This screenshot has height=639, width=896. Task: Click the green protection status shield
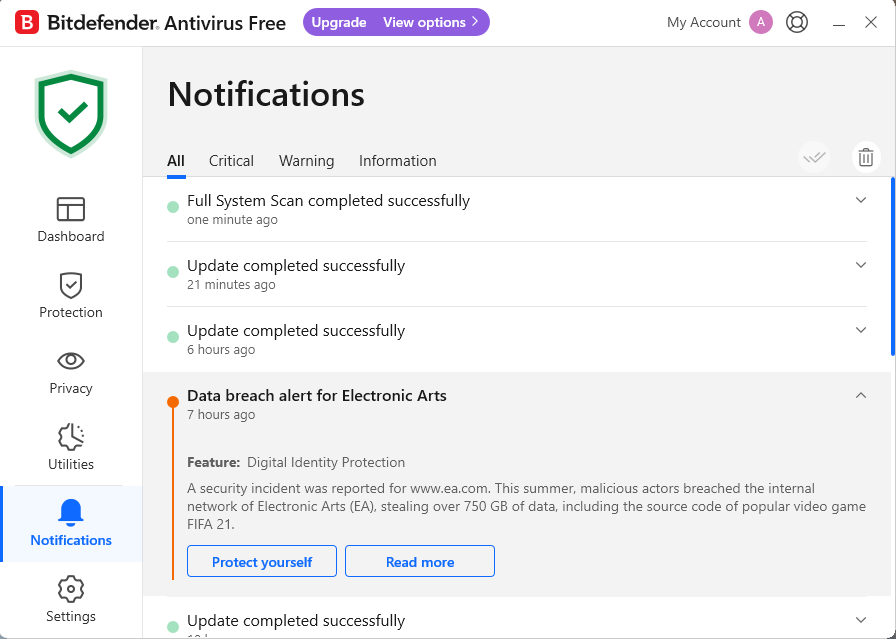pyautogui.click(x=71, y=113)
